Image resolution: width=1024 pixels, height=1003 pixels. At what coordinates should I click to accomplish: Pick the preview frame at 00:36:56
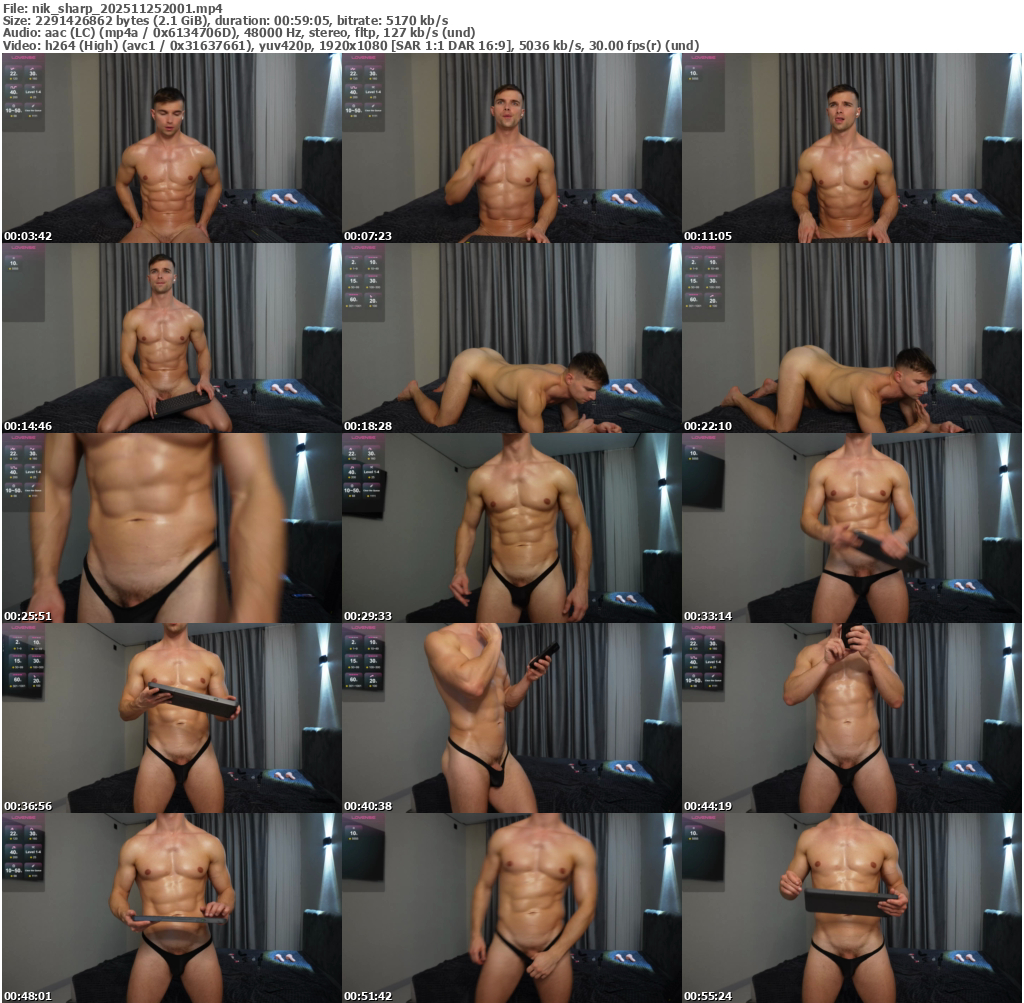click(x=171, y=718)
